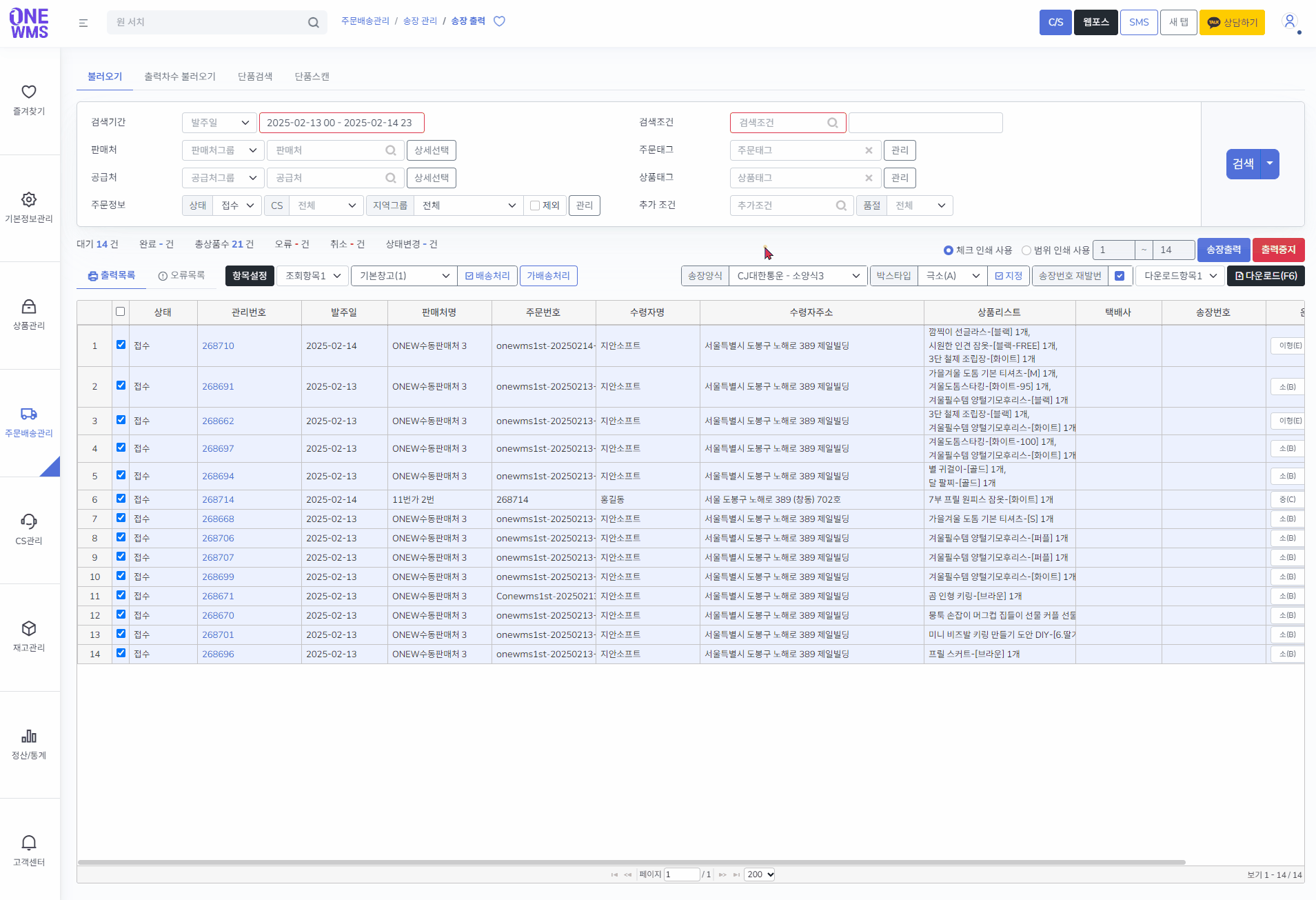Open the 다운로드항목1 dropdown

tap(1180, 276)
